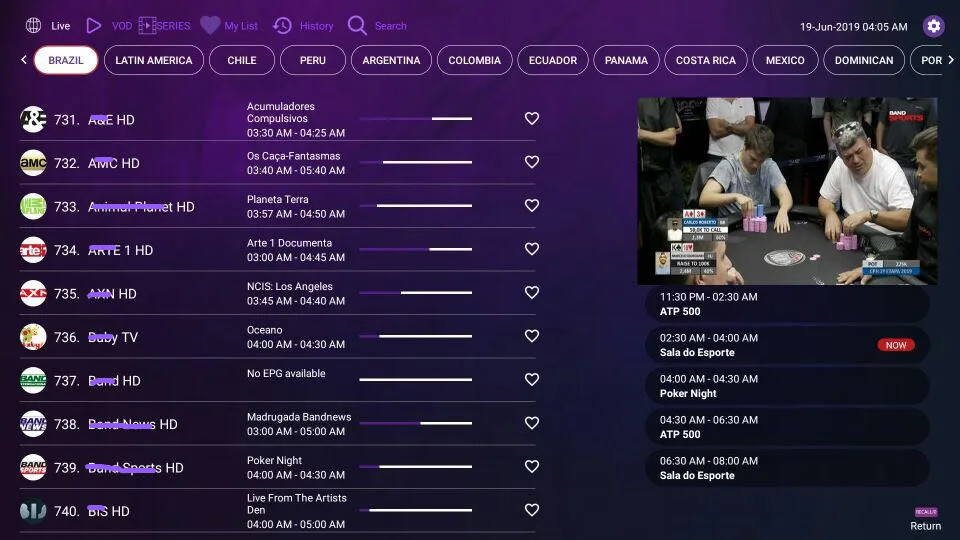Select Sala do Esporte entry marked NOW

(787, 345)
